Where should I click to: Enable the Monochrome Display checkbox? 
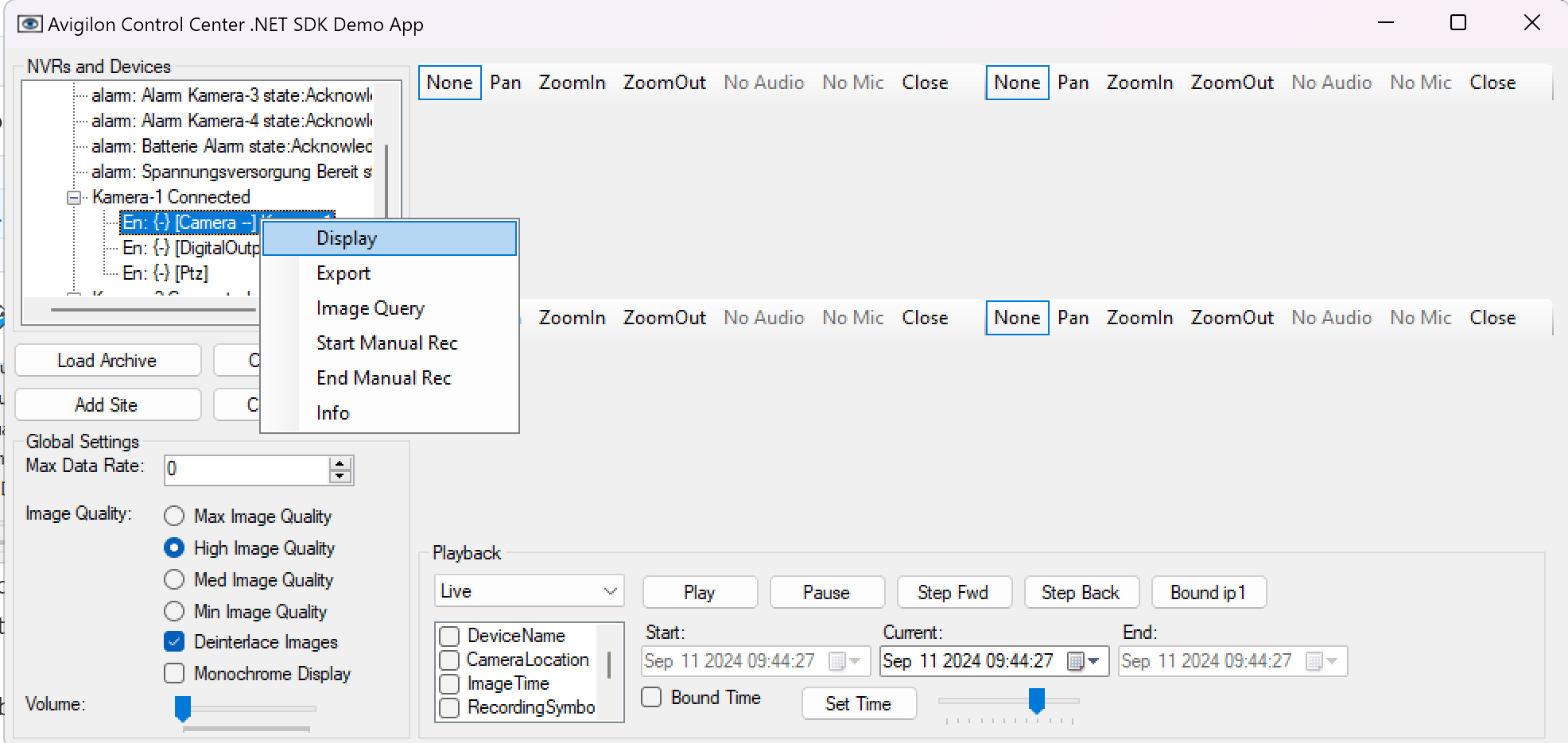point(174,673)
